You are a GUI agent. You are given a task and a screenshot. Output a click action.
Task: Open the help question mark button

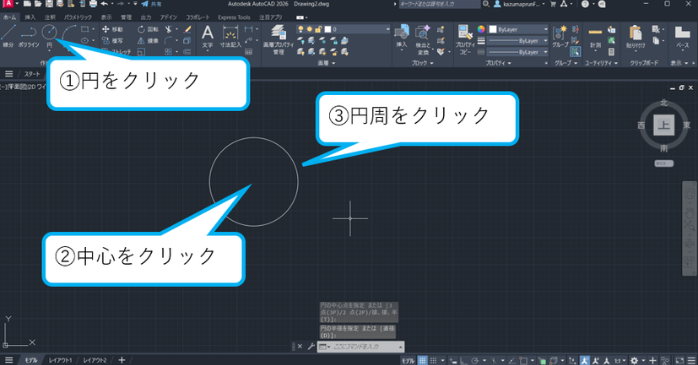pos(585,4)
